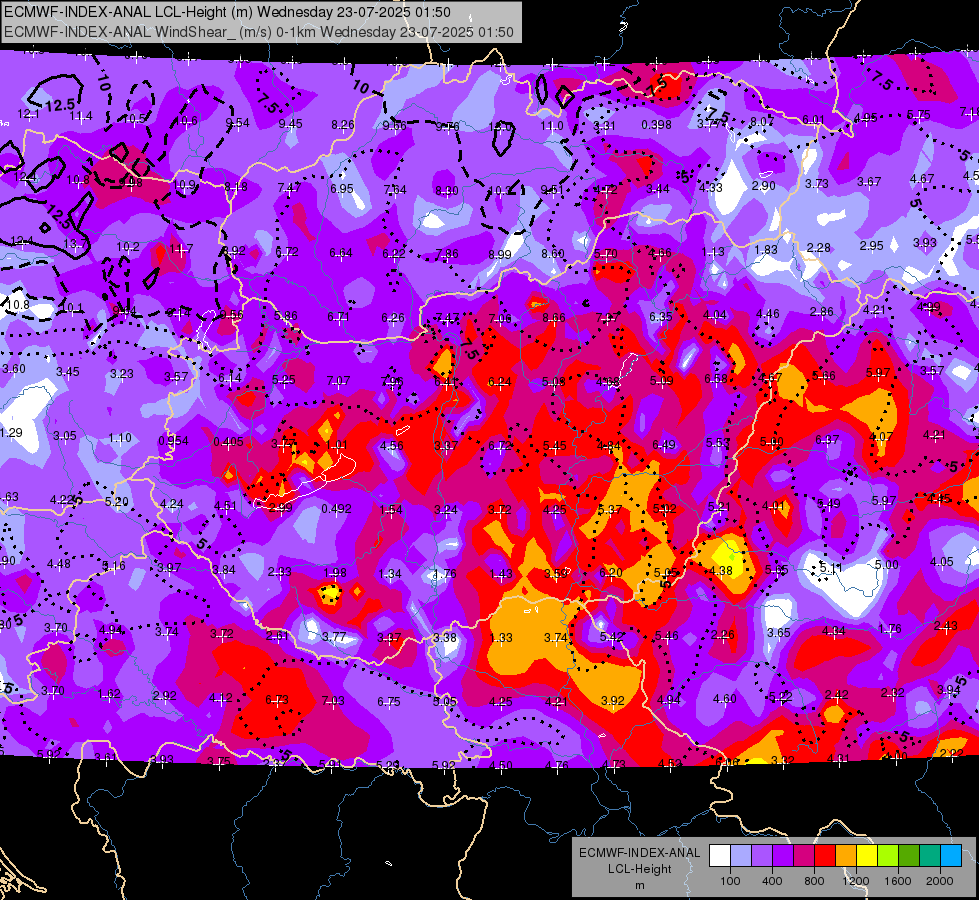Select the 0.405 grid value
The height and width of the screenshot is (900, 979).
coord(228,442)
